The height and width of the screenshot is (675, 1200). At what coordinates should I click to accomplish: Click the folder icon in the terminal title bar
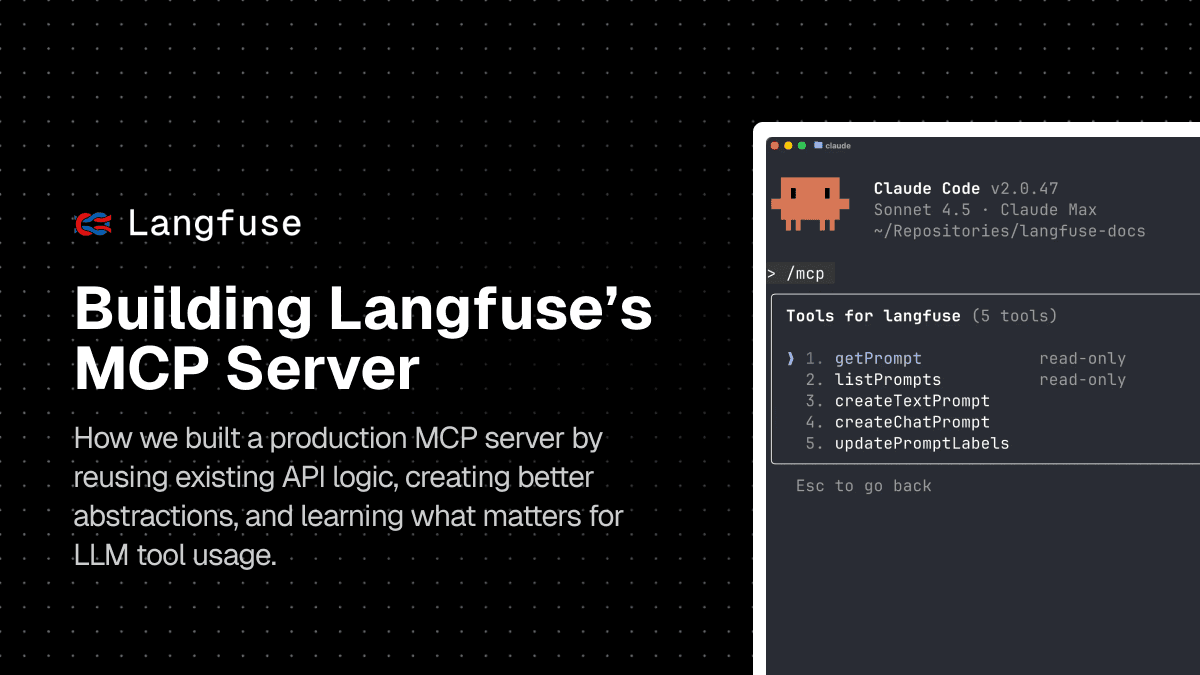(x=815, y=144)
